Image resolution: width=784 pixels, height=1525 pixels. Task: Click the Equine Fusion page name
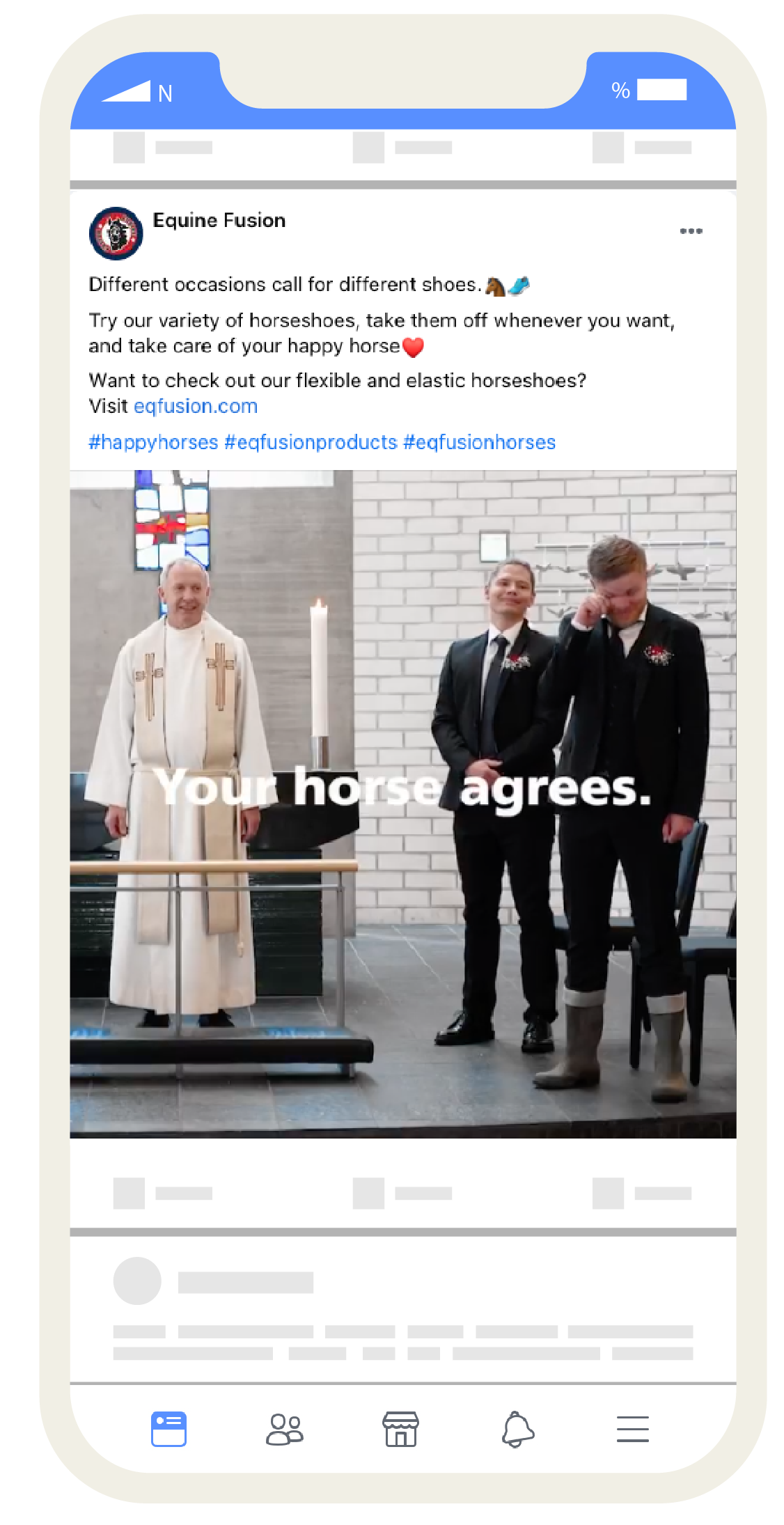click(x=219, y=220)
